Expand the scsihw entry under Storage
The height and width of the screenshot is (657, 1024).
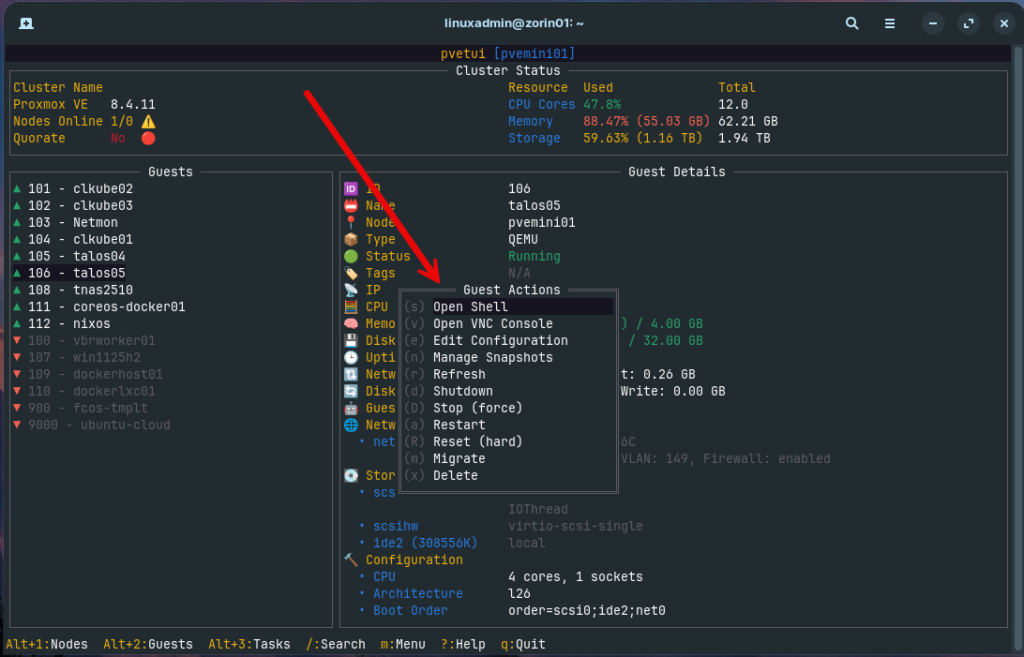coord(395,526)
